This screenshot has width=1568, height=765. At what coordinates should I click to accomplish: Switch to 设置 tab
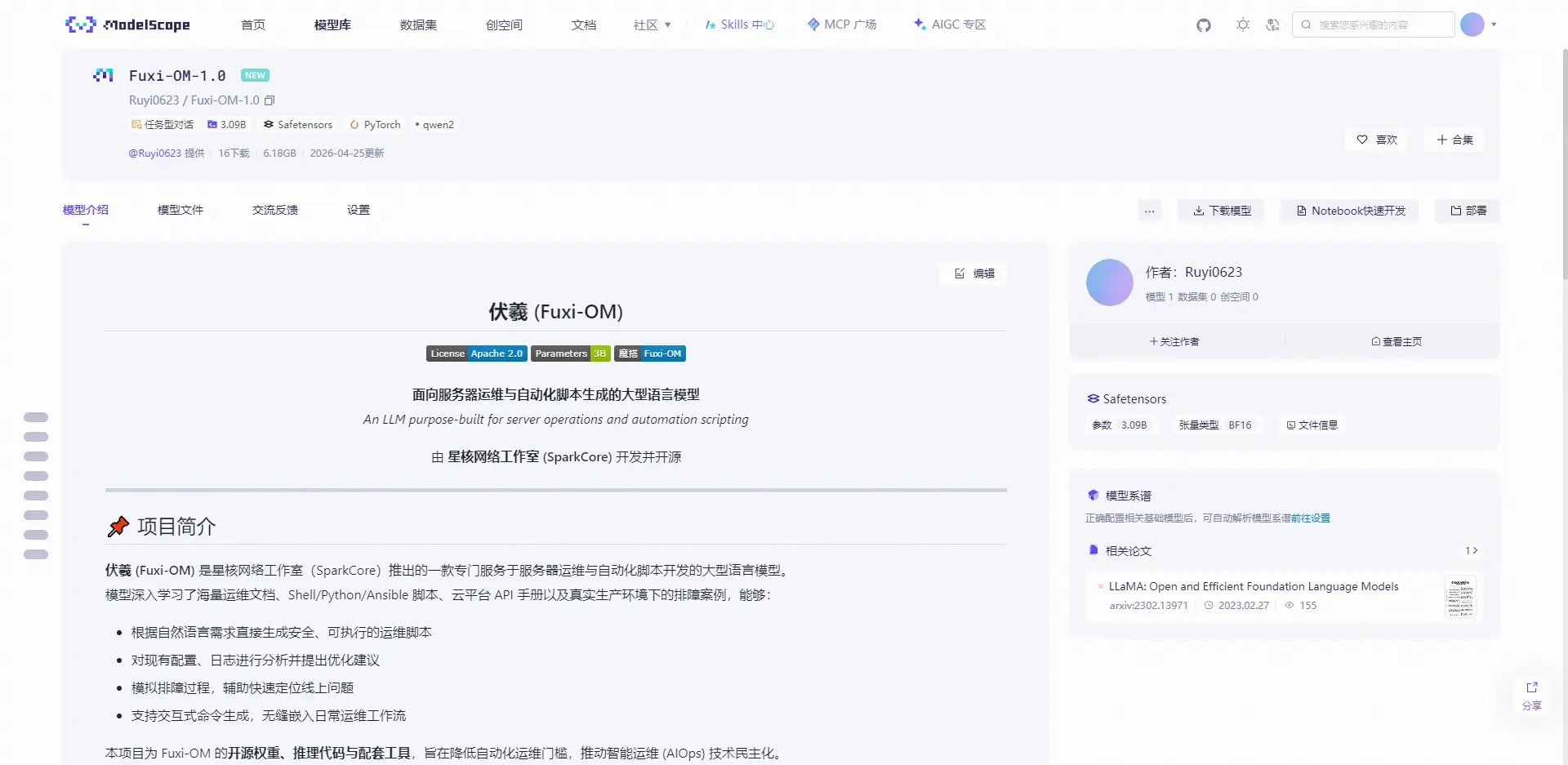click(x=359, y=210)
